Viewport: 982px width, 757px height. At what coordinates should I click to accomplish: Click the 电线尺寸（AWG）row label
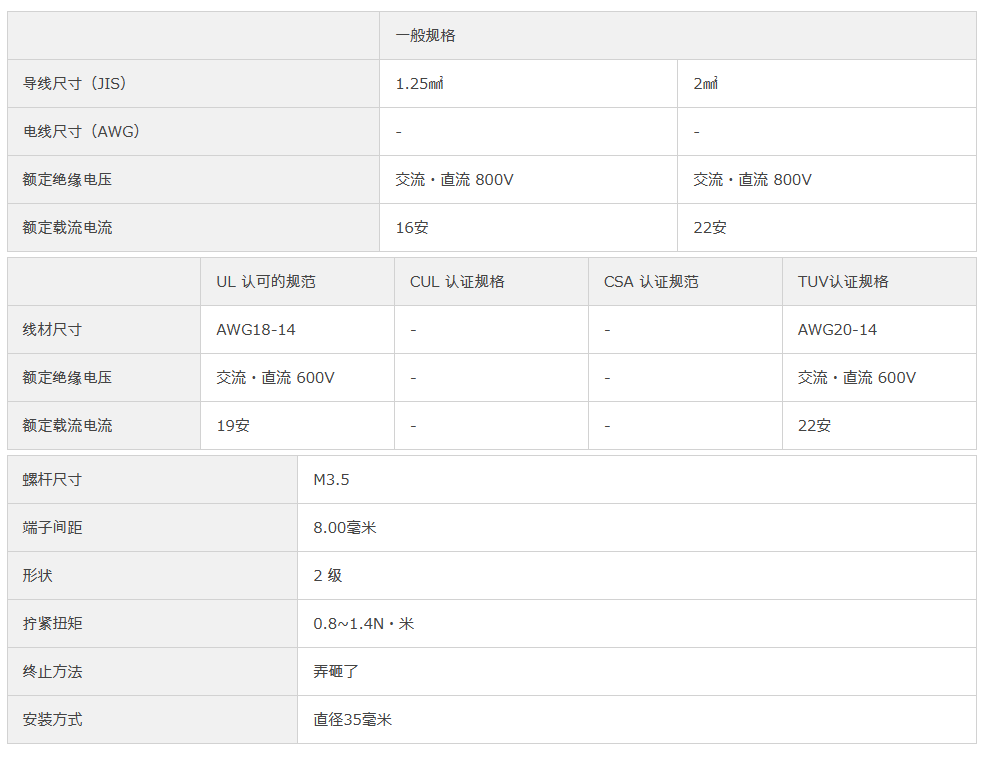tap(81, 131)
